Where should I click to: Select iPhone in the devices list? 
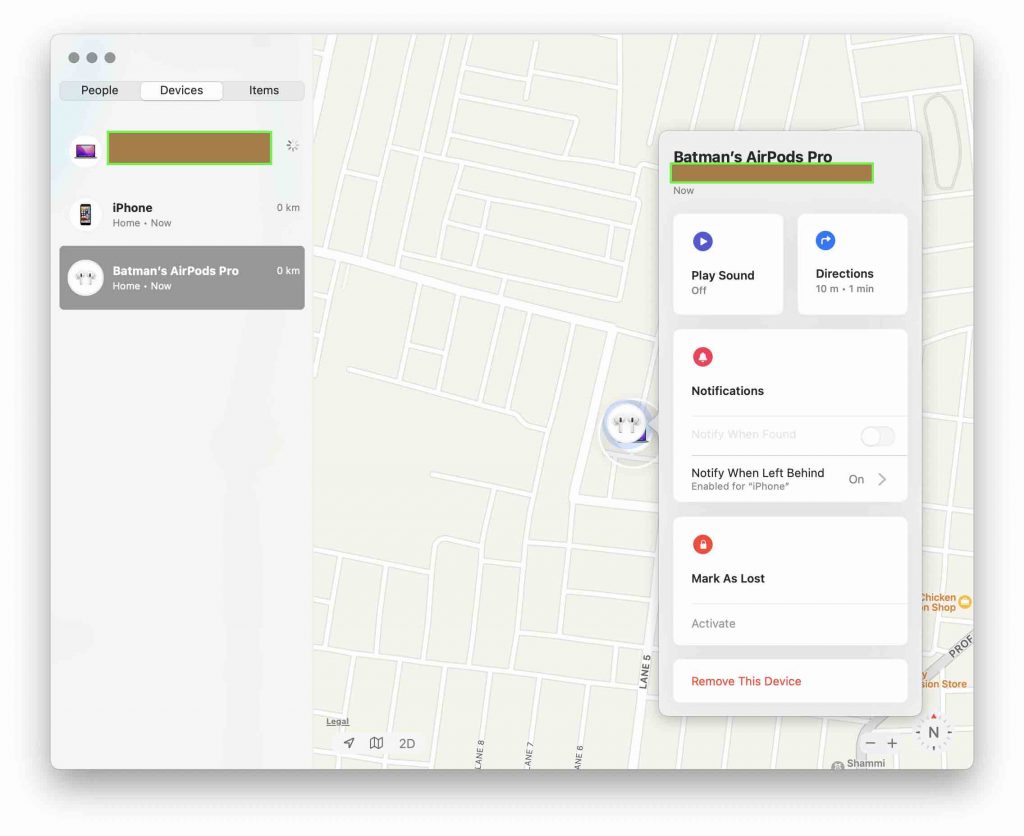pyautogui.click(x=182, y=214)
